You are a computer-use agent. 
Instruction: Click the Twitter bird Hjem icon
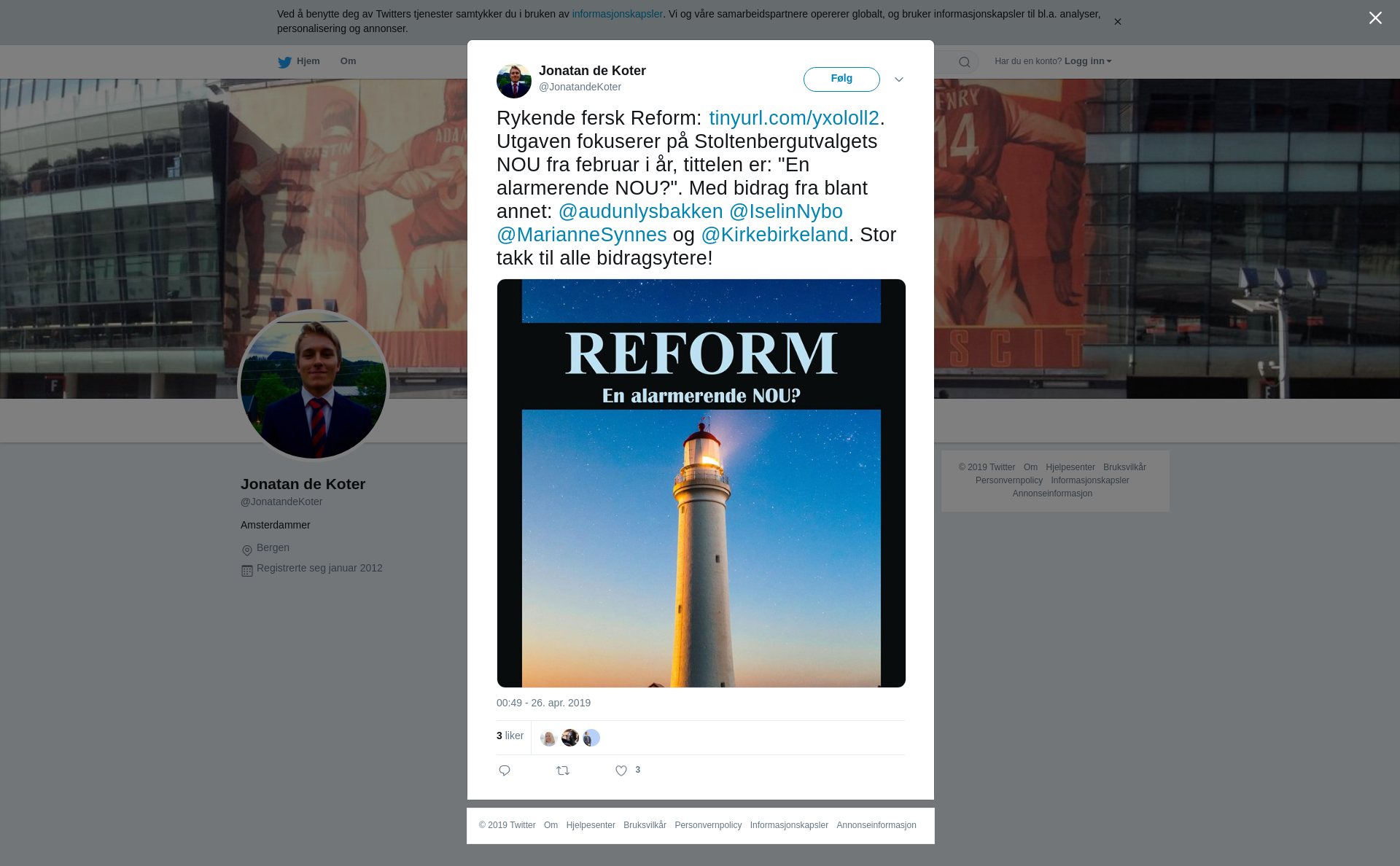(x=284, y=62)
